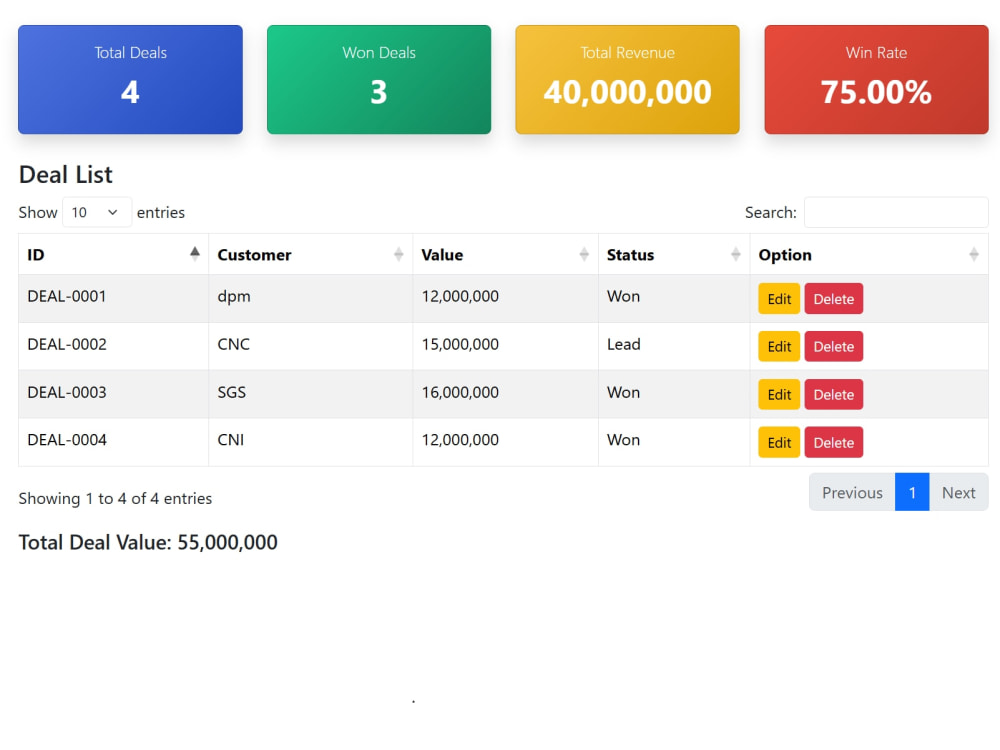
Task: Click the Total Deals card
Action: pos(130,80)
